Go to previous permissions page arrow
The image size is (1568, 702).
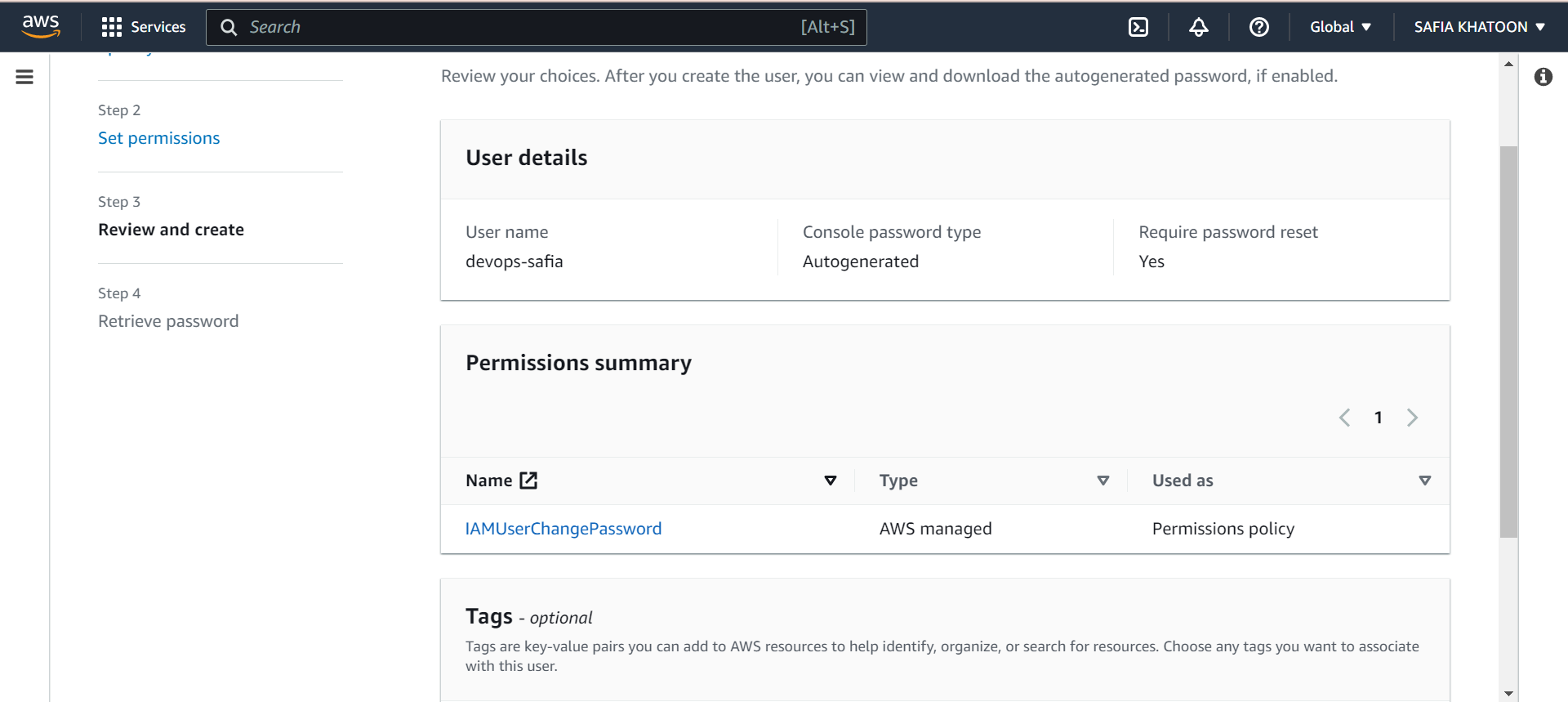tap(1344, 418)
